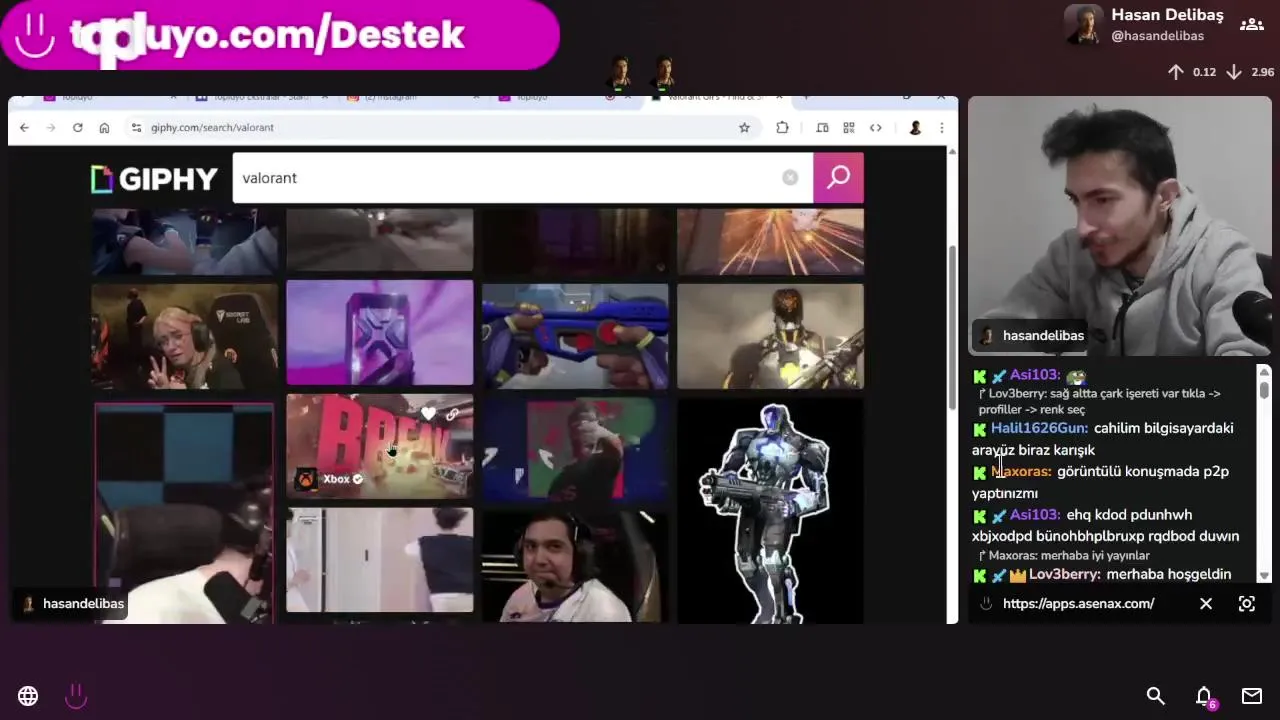The width and height of the screenshot is (1280, 720).
Task: Open the browser extensions puzzle icon
Action: coord(782,128)
